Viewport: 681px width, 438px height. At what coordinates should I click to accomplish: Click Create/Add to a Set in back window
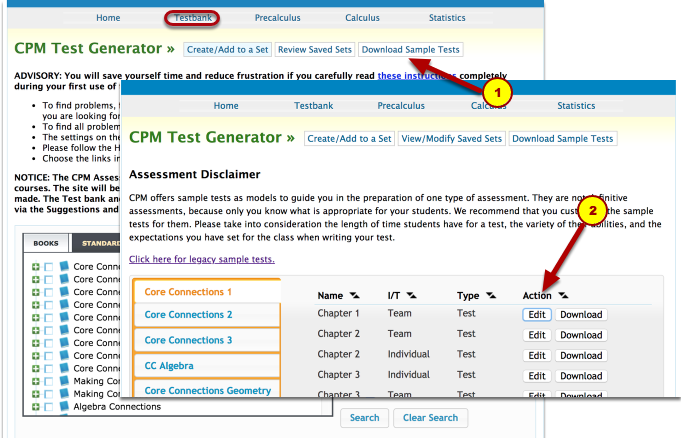pyautogui.click(x=228, y=50)
